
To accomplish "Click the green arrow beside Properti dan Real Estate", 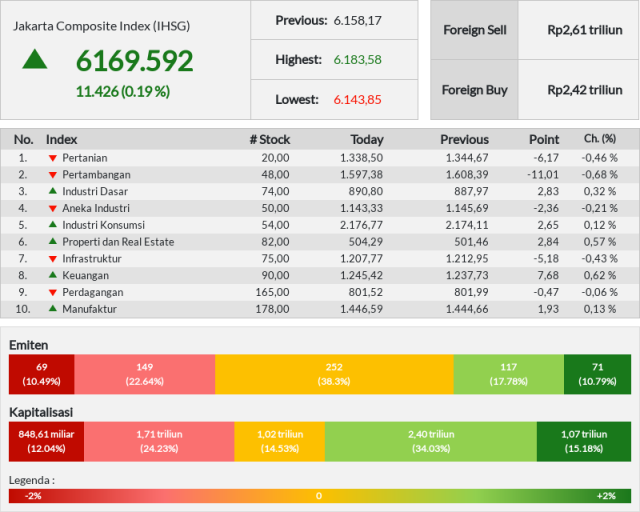I will coord(53,241).
